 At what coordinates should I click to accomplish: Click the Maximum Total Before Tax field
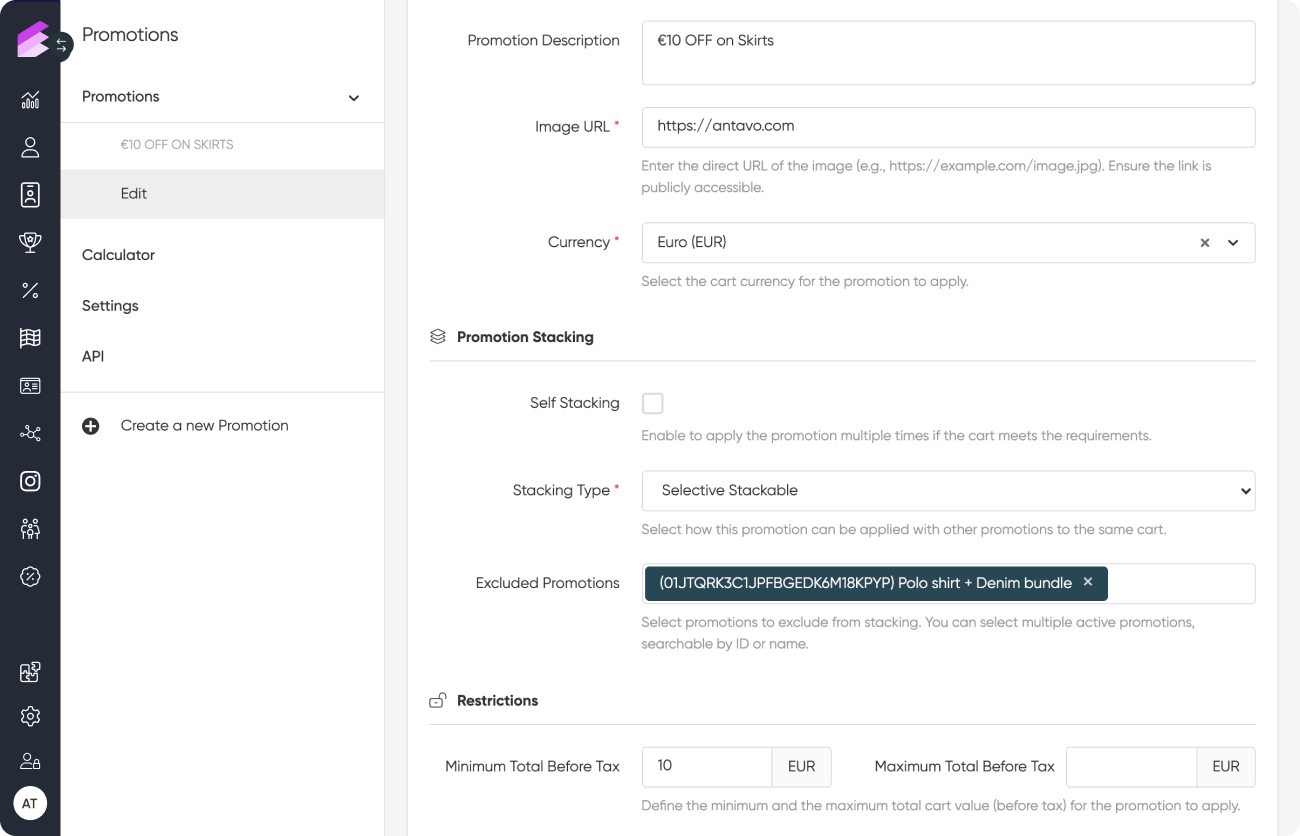click(x=1131, y=767)
